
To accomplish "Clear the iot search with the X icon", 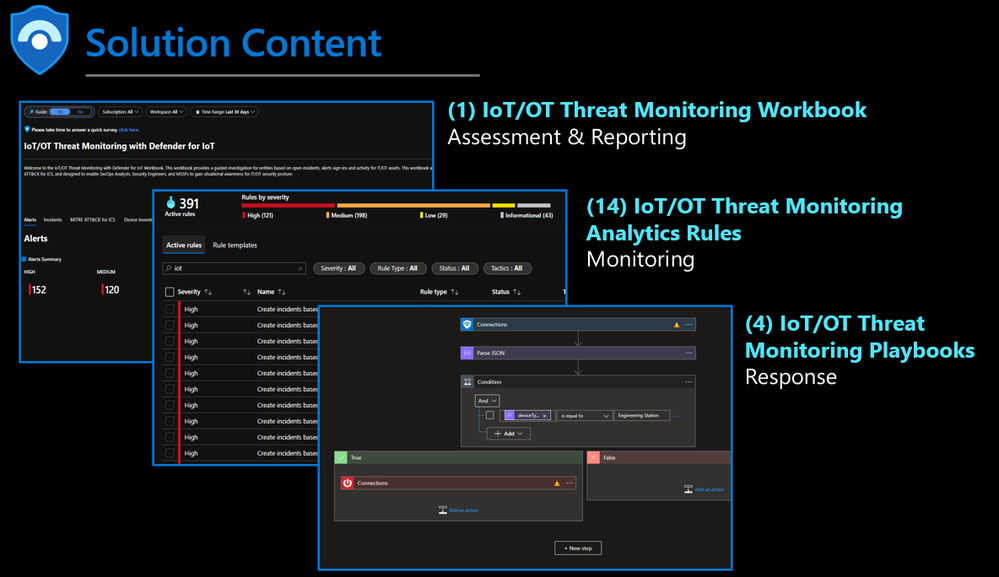I will 300,269.
